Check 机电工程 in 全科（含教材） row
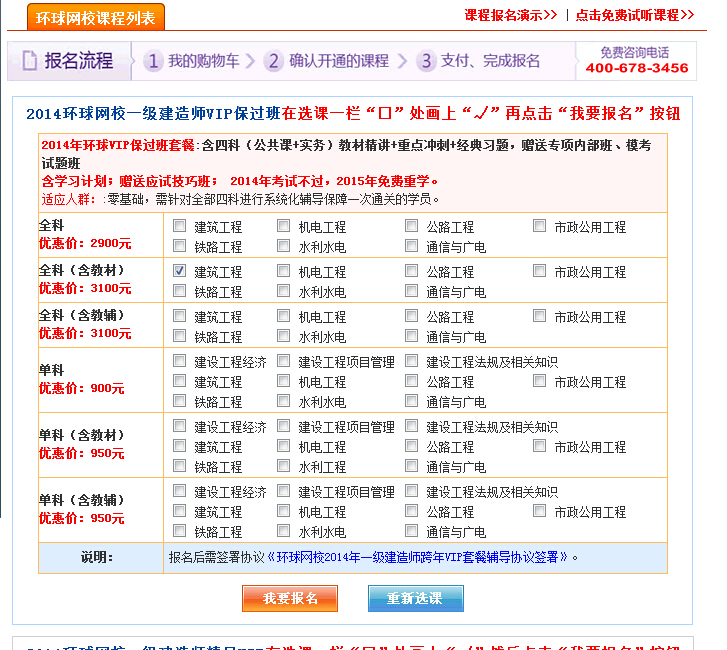The image size is (727, 650). click(x=283, y=271)
